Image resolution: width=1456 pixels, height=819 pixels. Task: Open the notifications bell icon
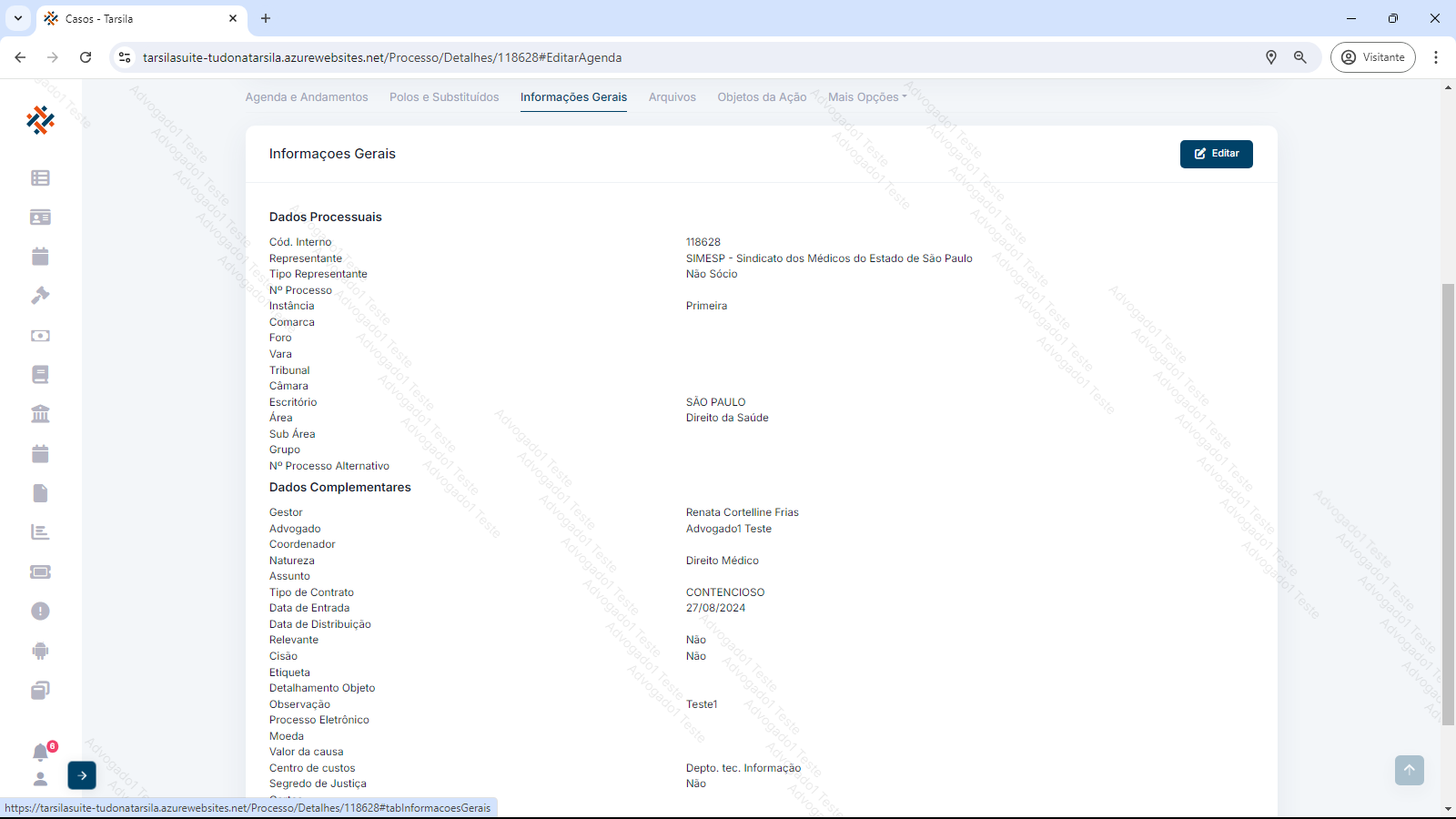[40, 753]
